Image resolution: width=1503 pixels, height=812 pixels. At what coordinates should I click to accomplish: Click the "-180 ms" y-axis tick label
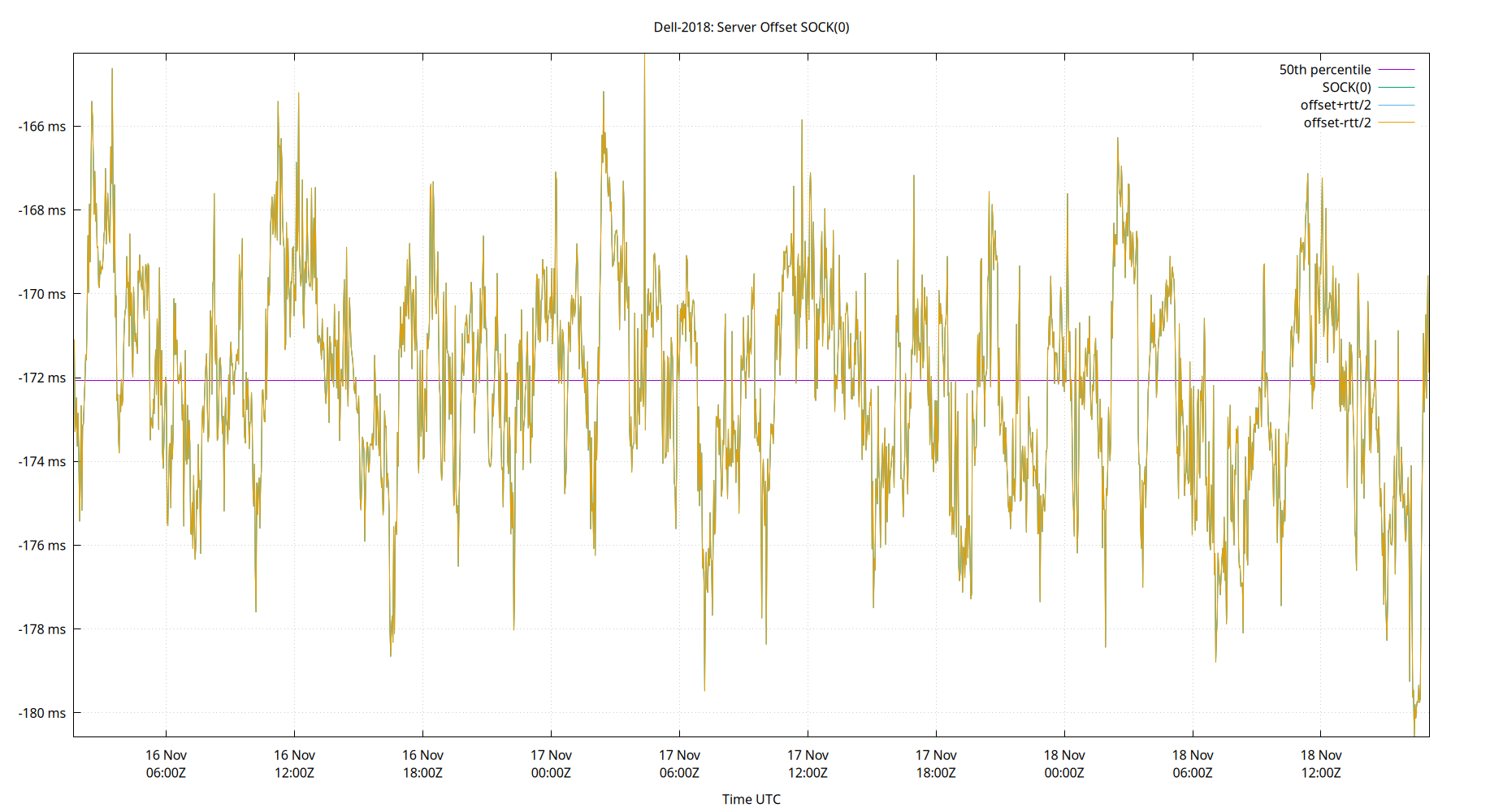click(41, 714)
